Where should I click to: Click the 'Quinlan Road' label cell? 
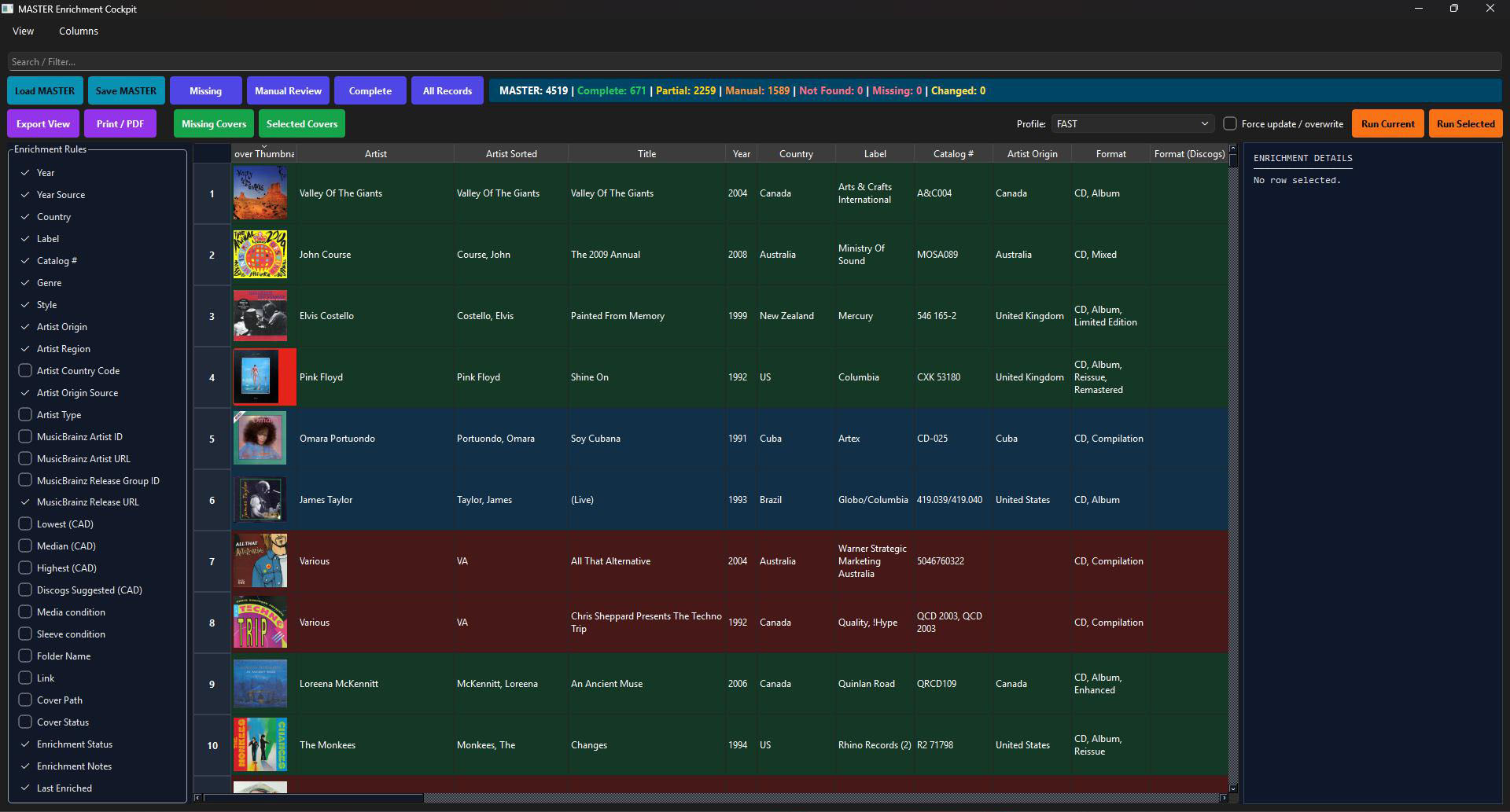[x=875, y=684]
